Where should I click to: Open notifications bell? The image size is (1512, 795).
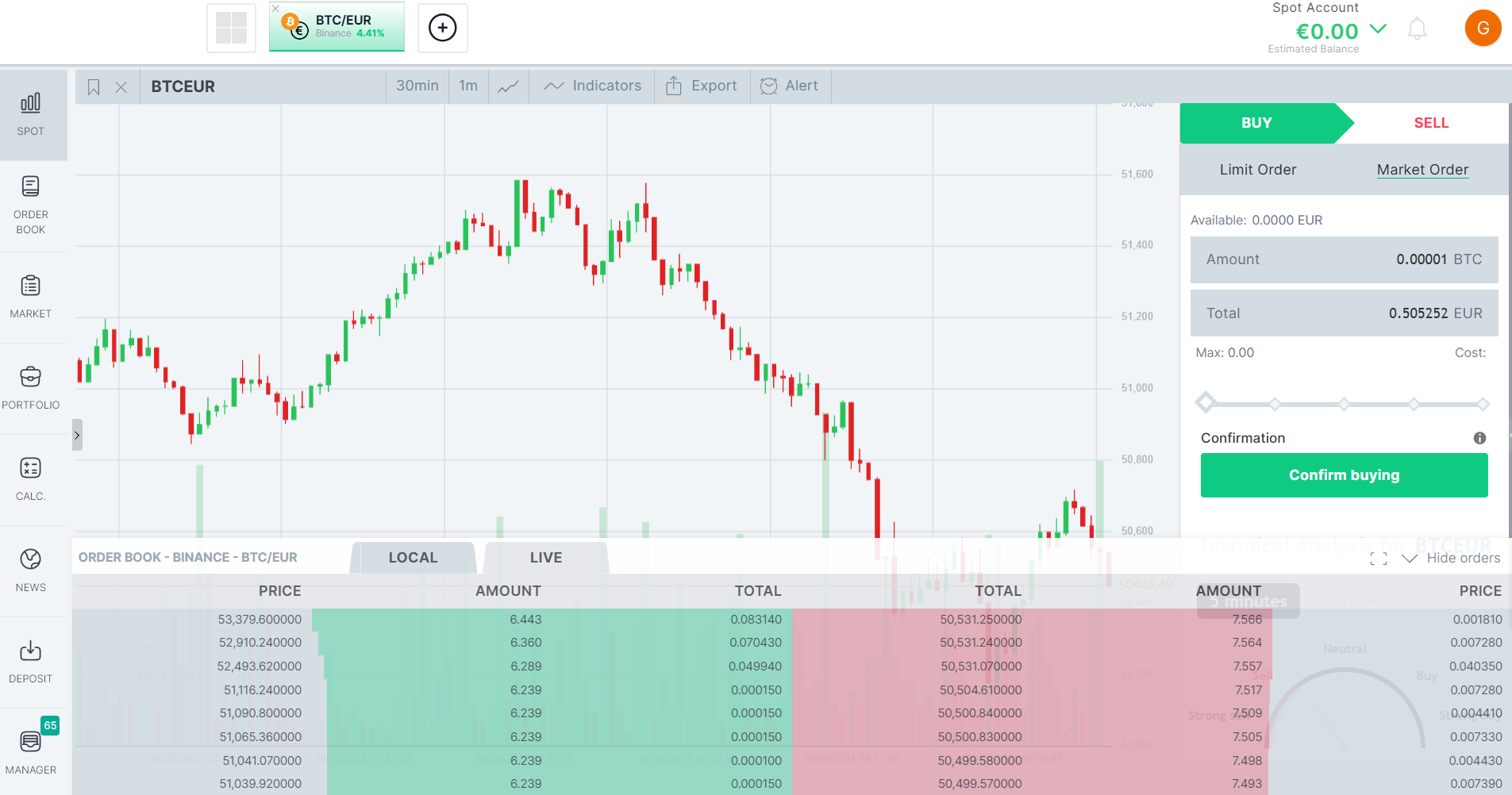point(1417,29)
